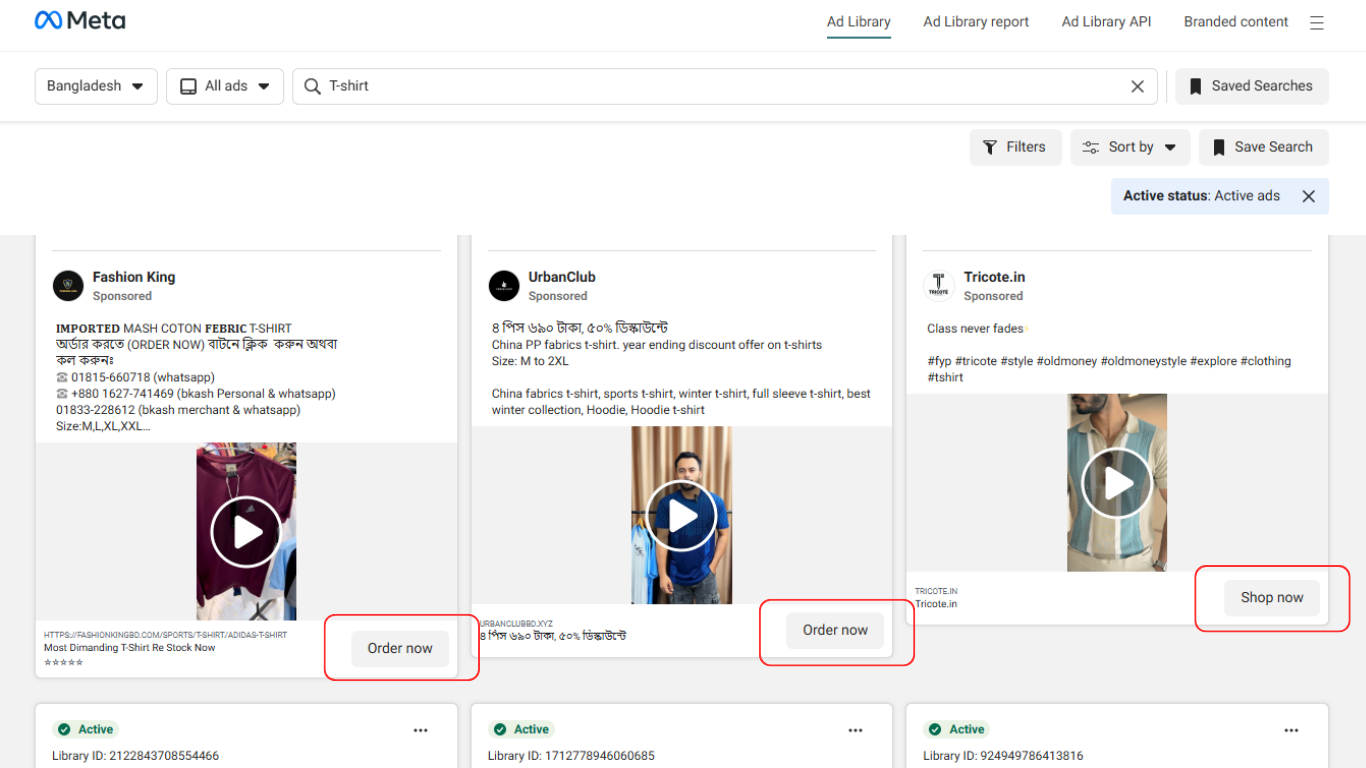Play the Tricote.in ad video

(x=1117, y=483)
